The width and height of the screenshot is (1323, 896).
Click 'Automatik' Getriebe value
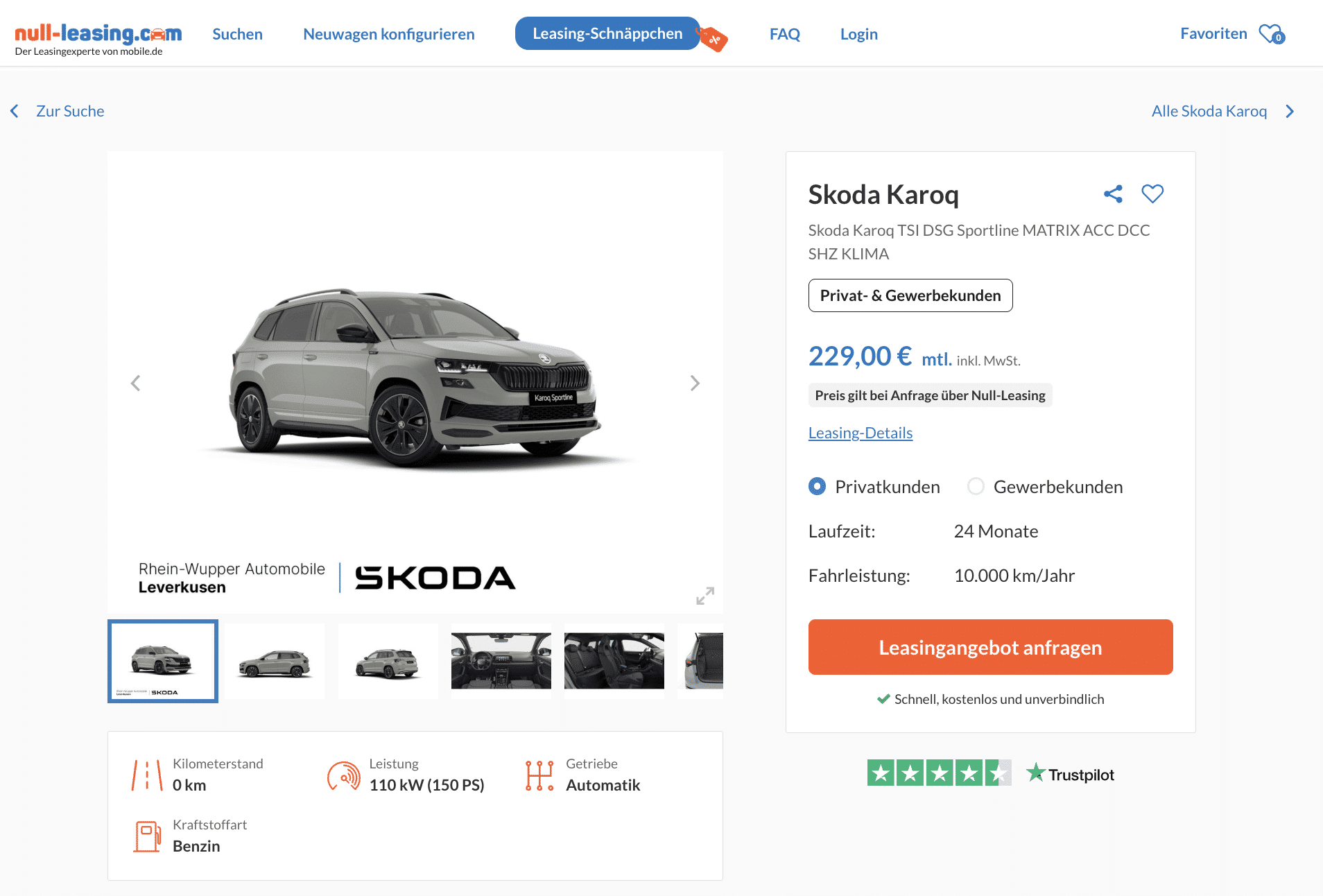click(603, 785)
